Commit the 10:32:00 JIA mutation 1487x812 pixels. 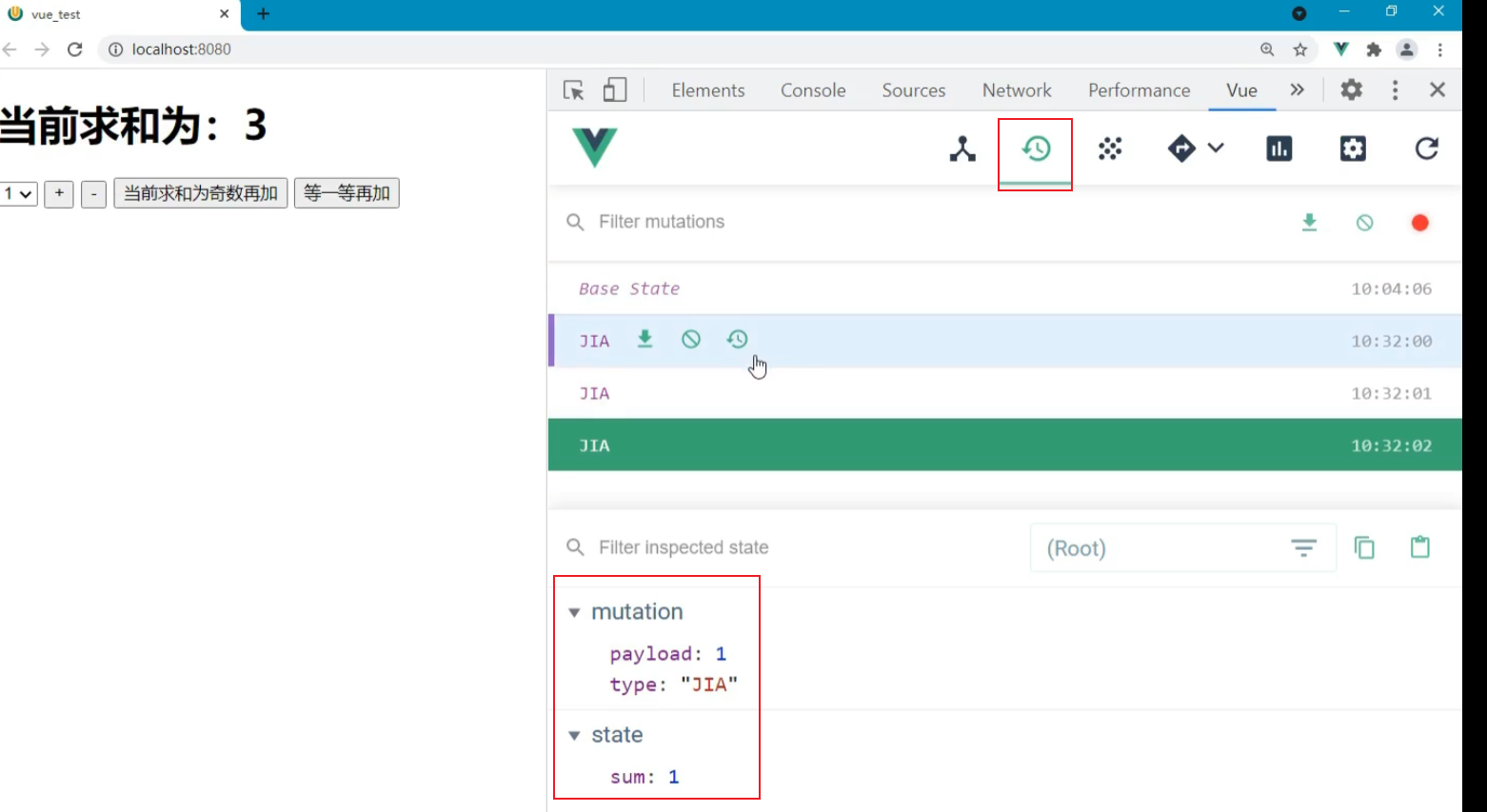point(645,339)
